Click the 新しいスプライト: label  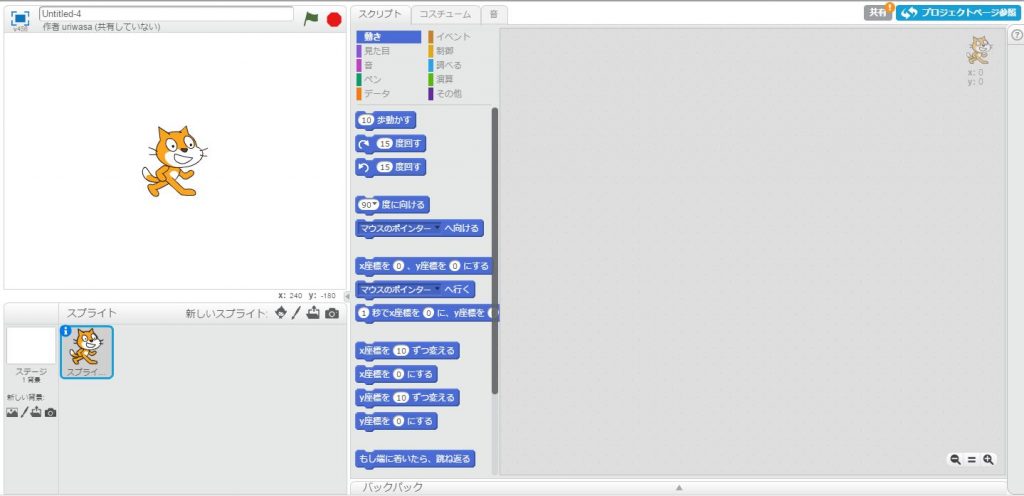pyautogui.click(x=227, y=313)
